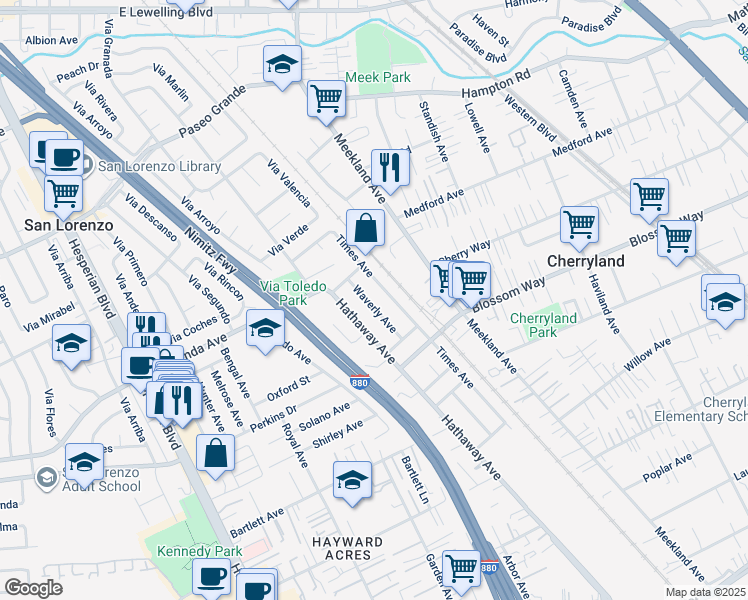The image size is (748, 600).
Task: Open the Google logo link
Action: pyautogui.click(x=33, y=588)
